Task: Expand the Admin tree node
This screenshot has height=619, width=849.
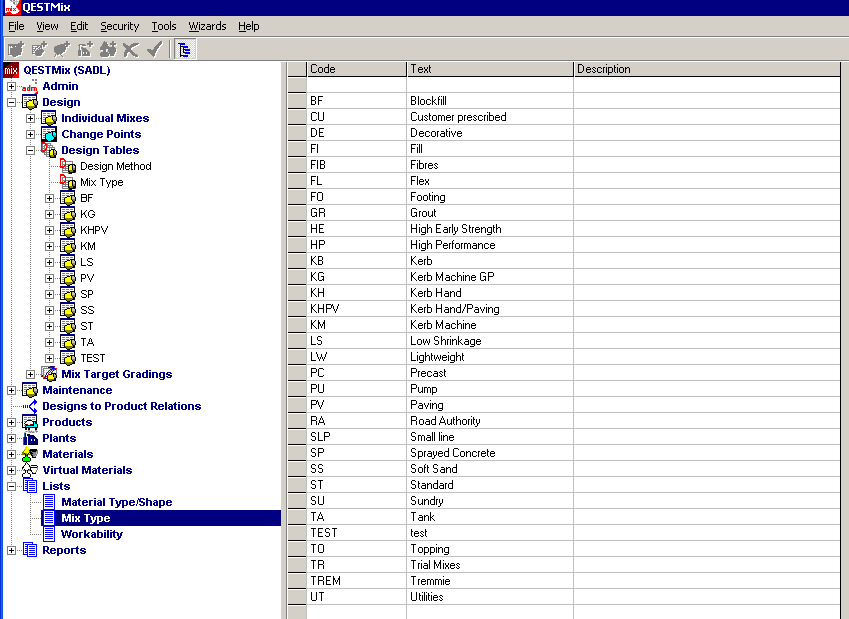Action: point(12,86)
